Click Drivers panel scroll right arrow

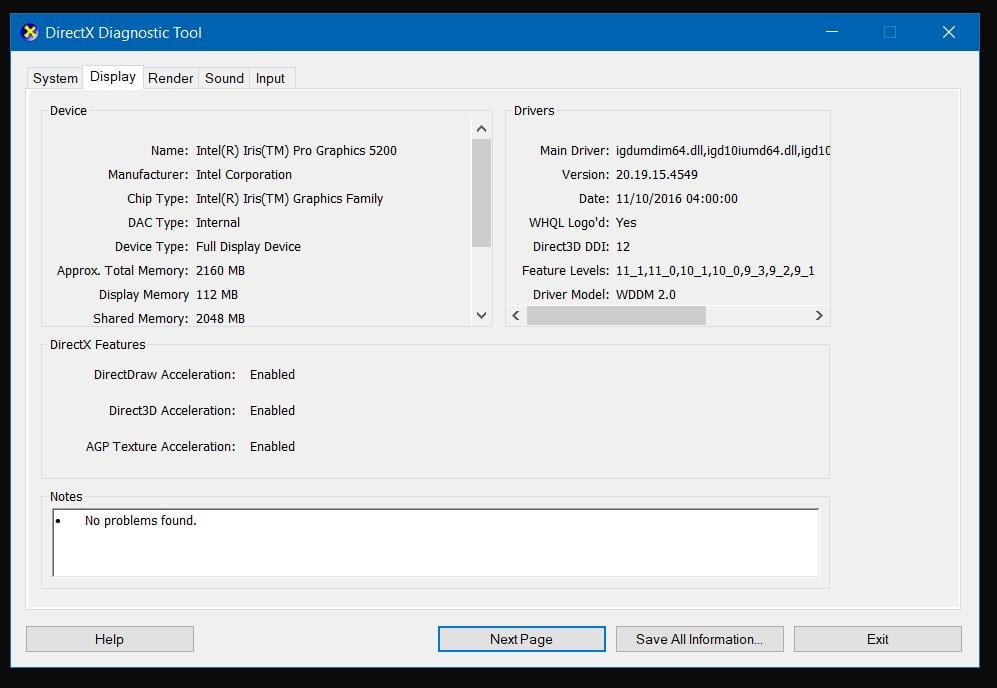[x=819, y=315]
